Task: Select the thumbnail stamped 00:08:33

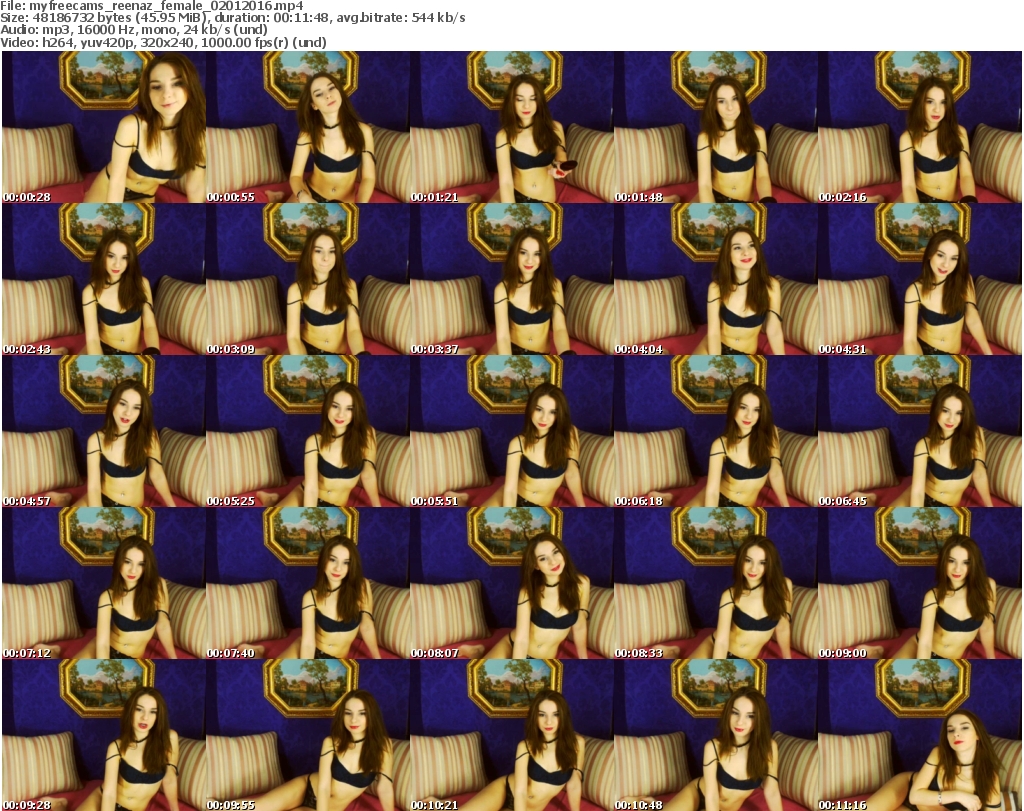Action: click(715, 583)
